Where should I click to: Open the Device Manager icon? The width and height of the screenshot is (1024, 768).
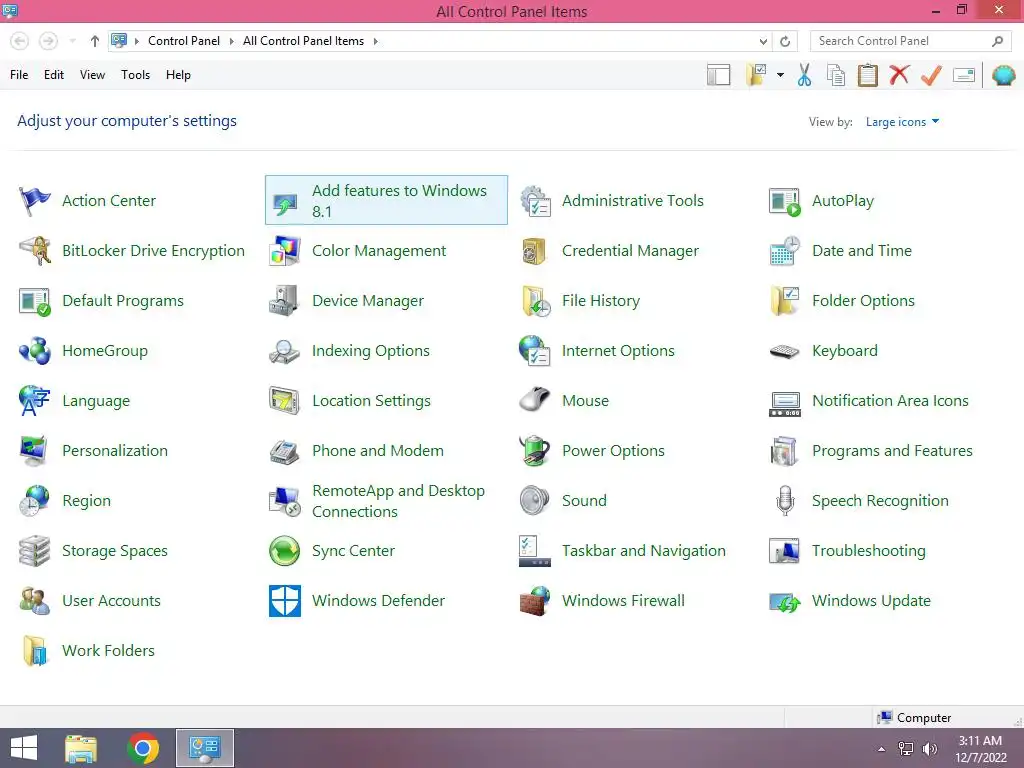click(284, 300)
